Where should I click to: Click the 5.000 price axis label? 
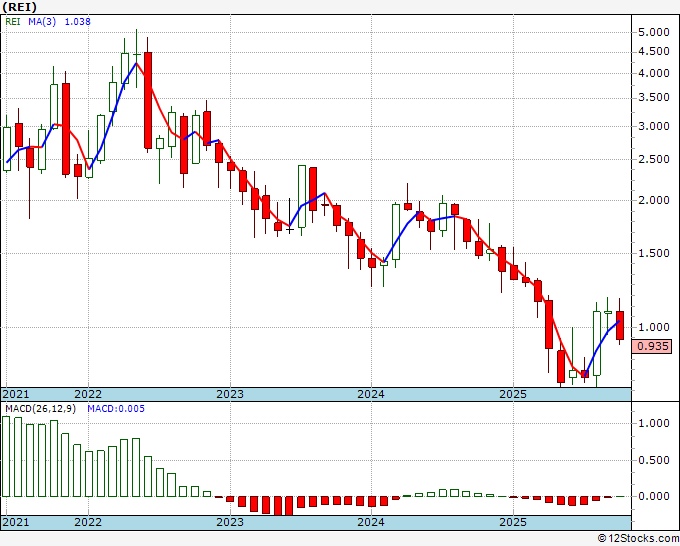pyautogui.click(x=654, y=33)
